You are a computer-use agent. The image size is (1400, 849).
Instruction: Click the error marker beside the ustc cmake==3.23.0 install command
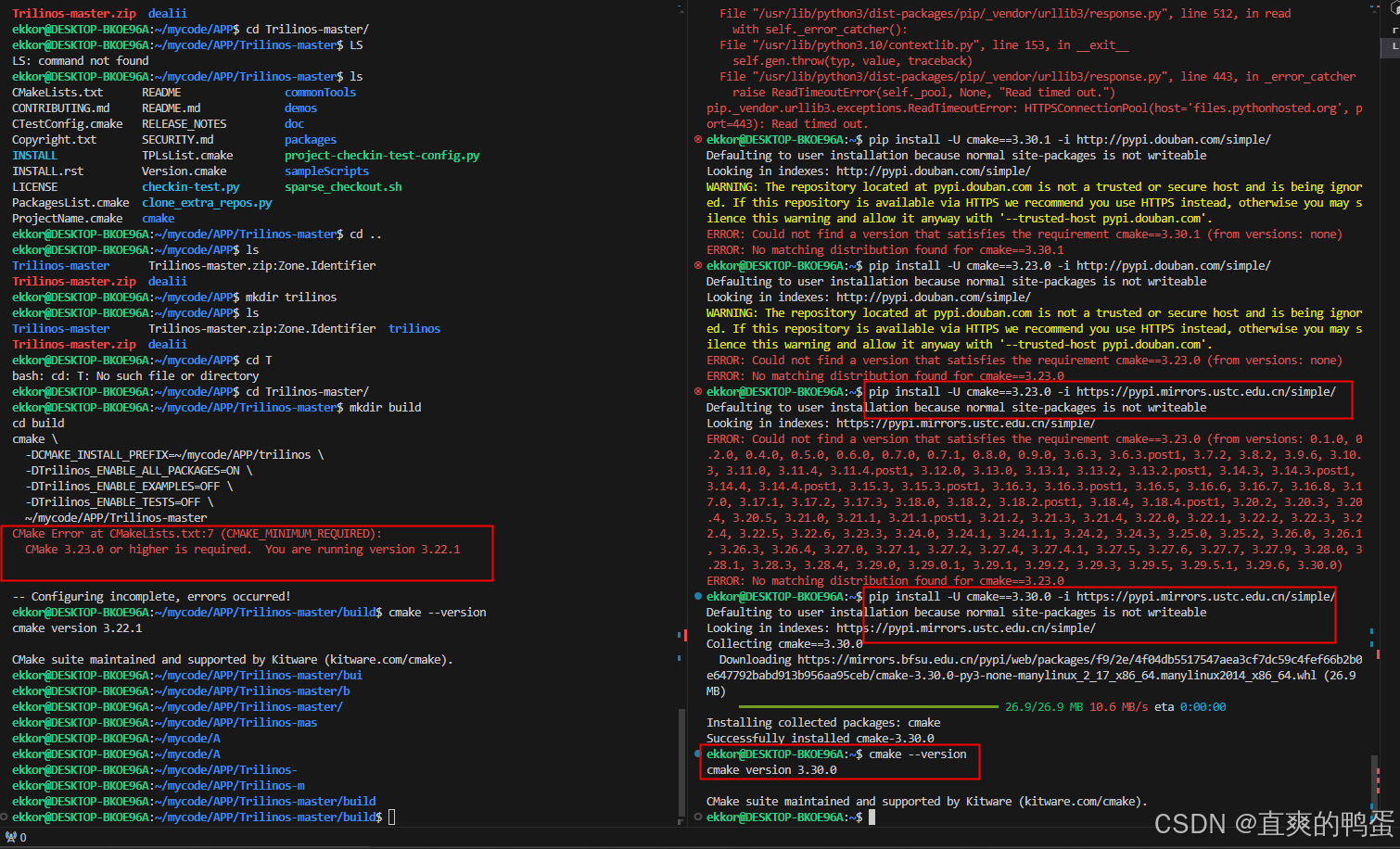coord(699,391)
